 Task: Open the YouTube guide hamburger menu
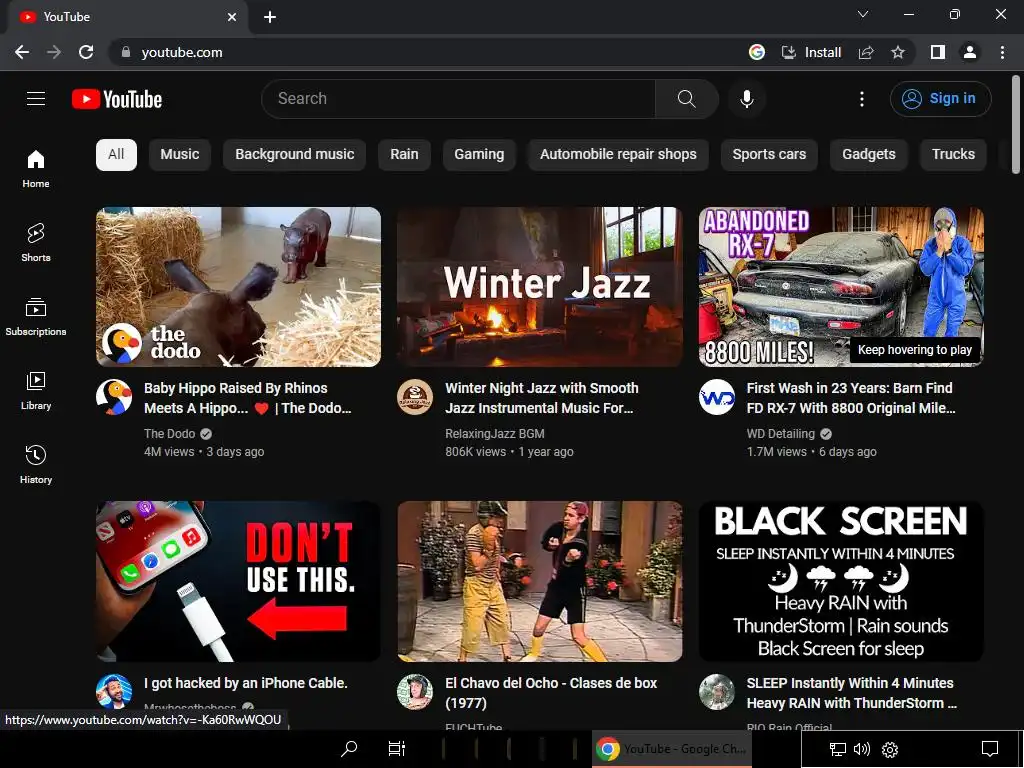point(36,99)
